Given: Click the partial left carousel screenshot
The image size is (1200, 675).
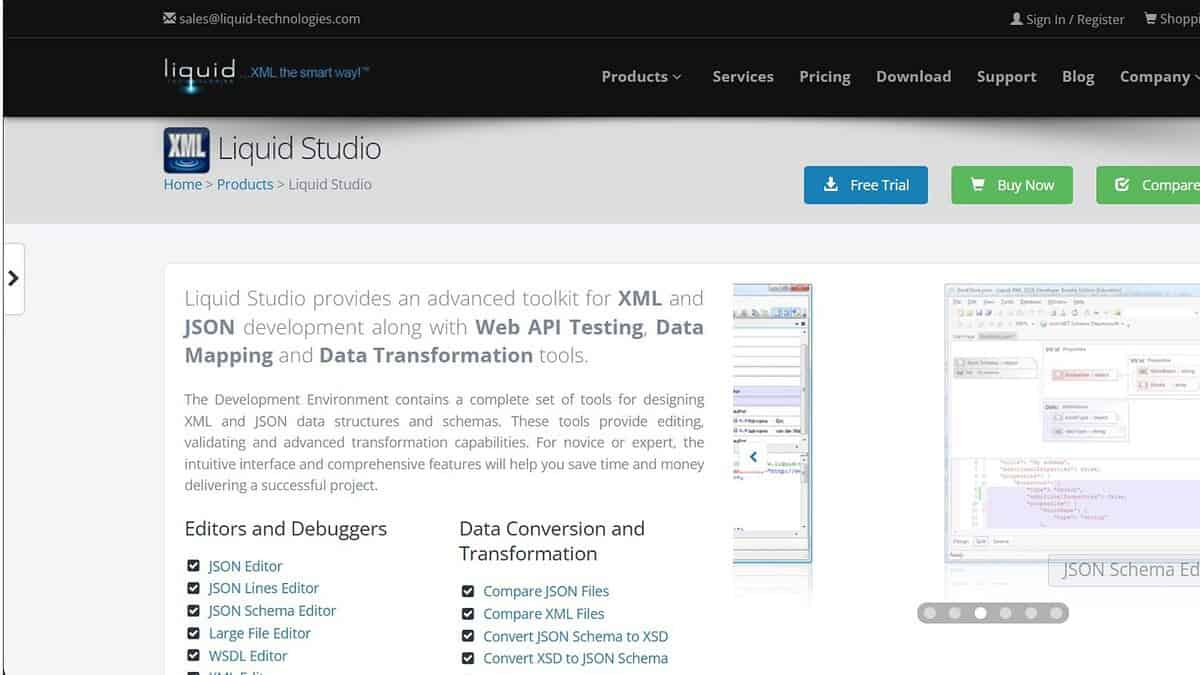Looking at the screenshot, I should pyautogui.click(x=772, y=422).
